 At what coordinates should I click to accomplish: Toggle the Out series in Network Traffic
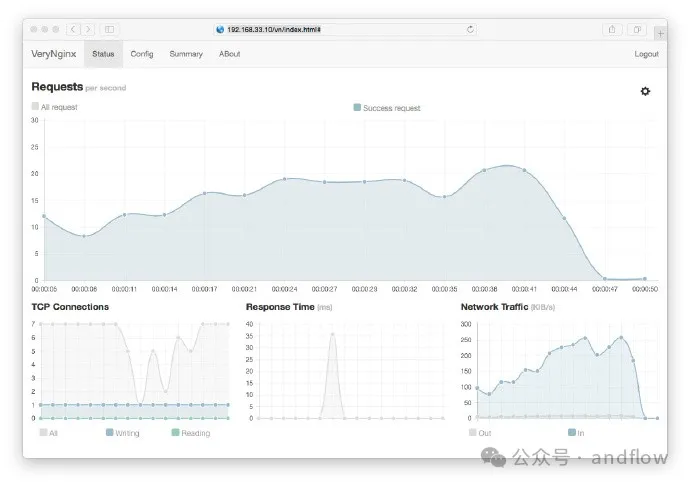click(x=479, y=433)
